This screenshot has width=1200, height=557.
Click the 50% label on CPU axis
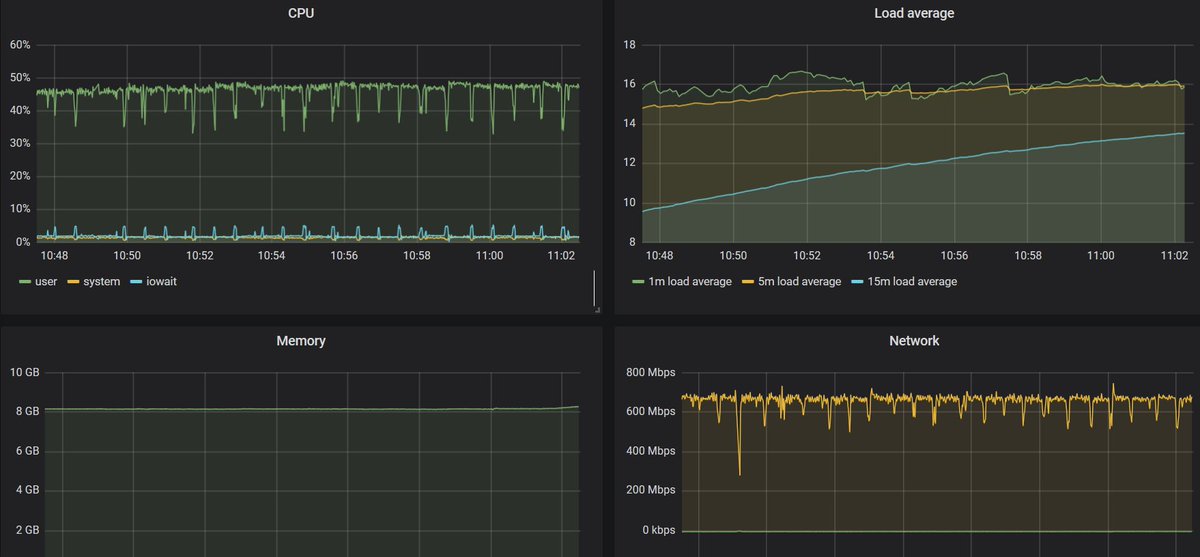[x=21, y=78]
